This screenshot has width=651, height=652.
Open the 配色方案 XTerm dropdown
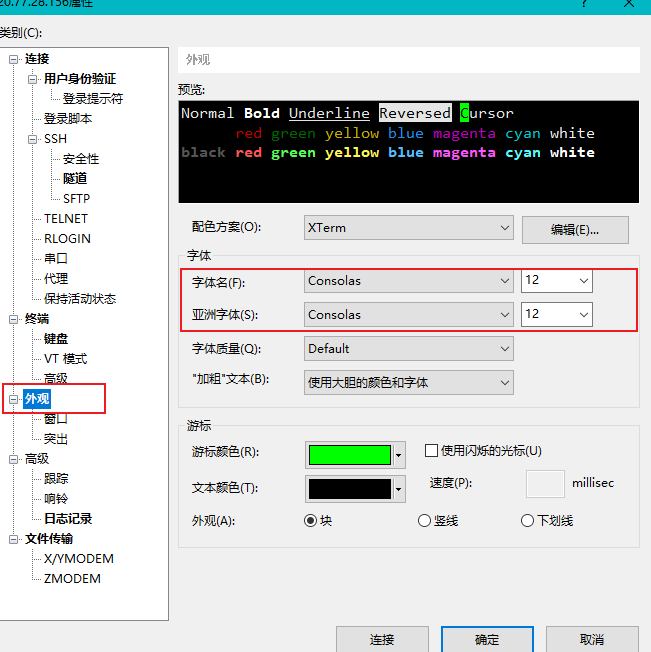point(409,228)
